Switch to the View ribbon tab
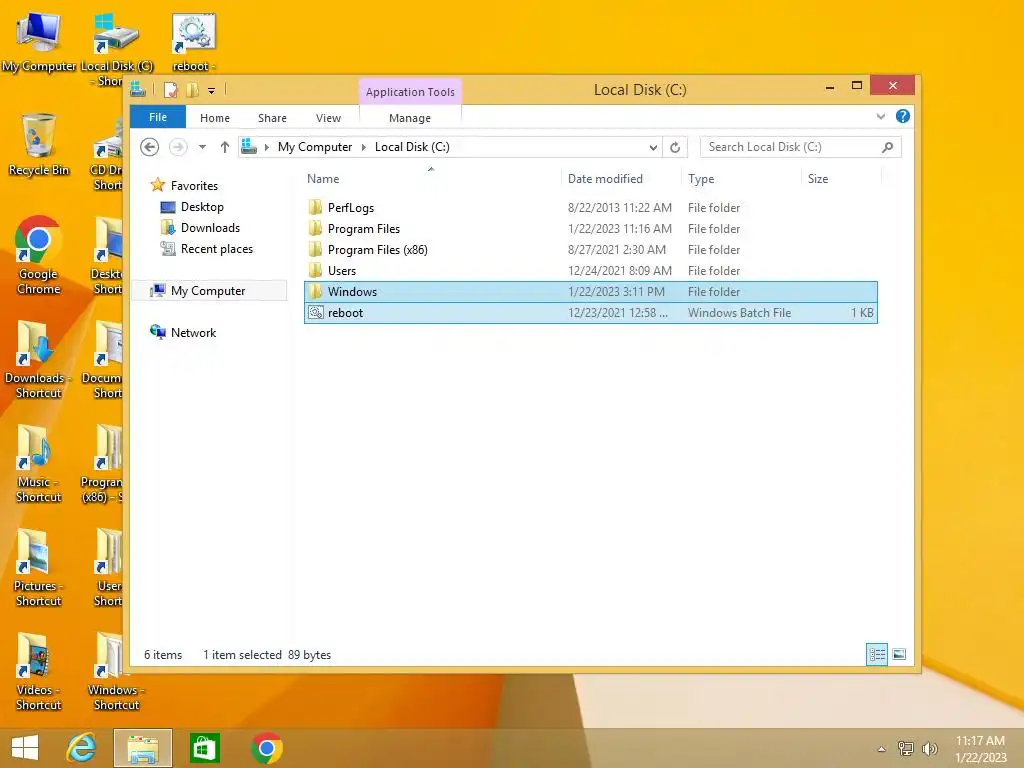This screenshot has width=1024, height=768. [x=328, y=118]
